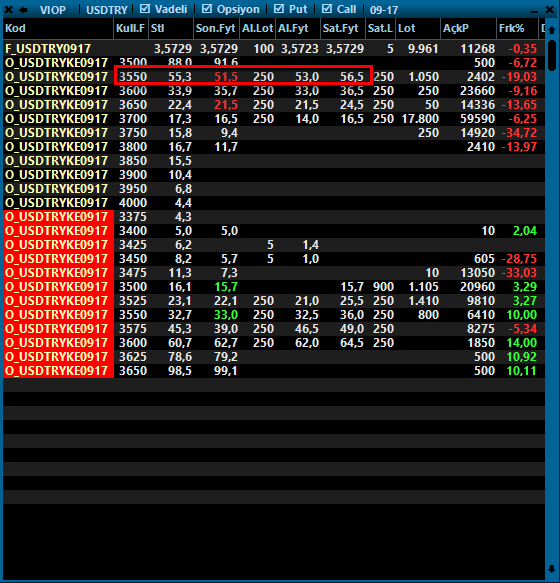Uncheck the Opsiyon checkbox
Viewport: 560px width, 583px height.
pos(207,9)
